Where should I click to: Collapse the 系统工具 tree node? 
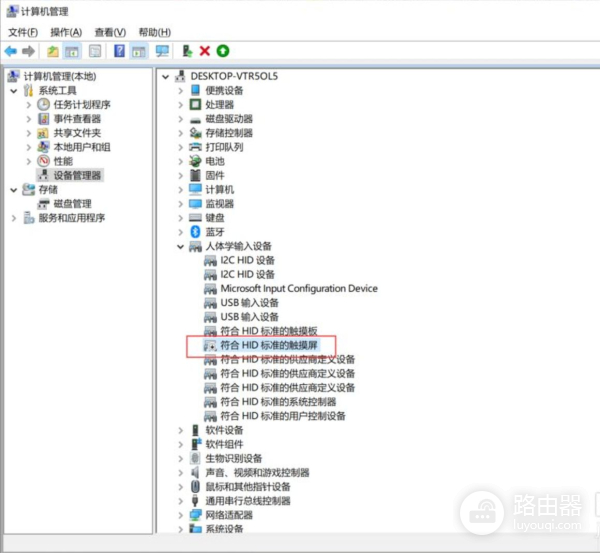pos(14,91)
